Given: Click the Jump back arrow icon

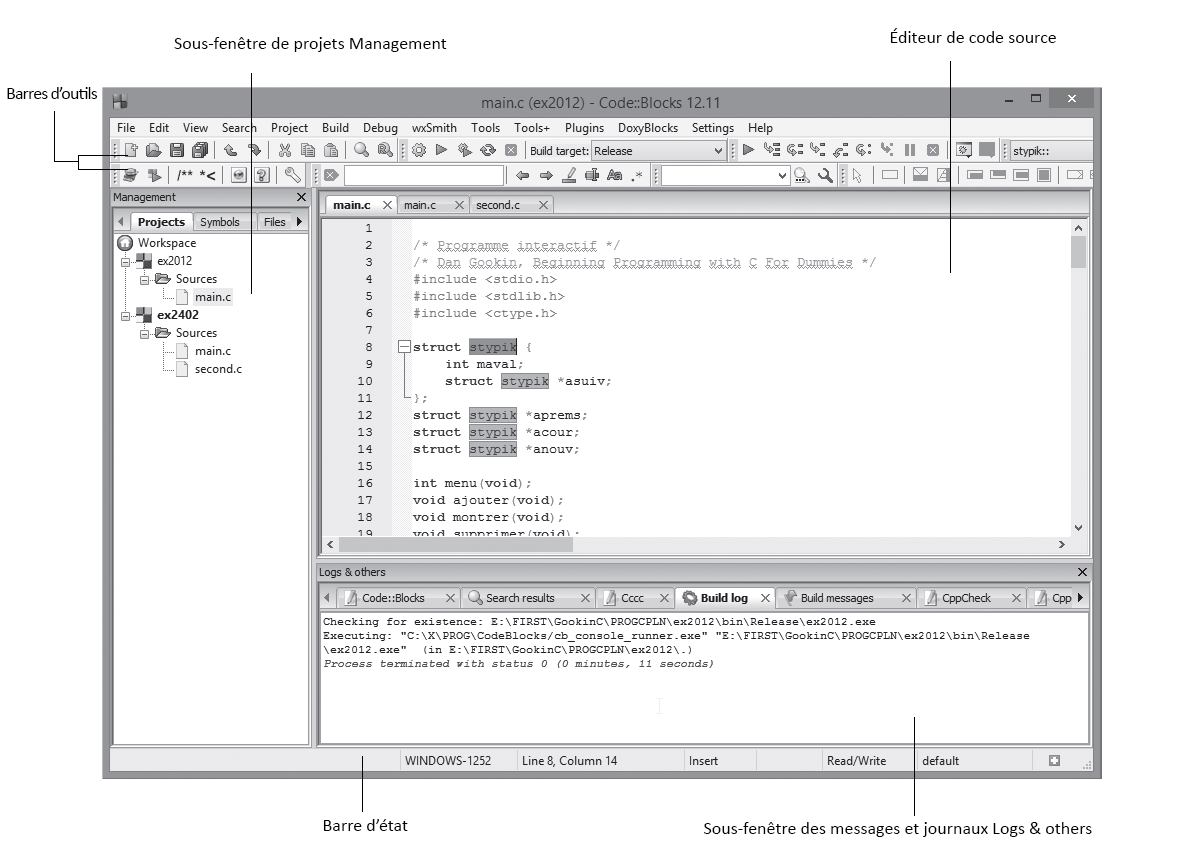Looking at the screenshot, I should pyautogui.click(x=522, y=176).
